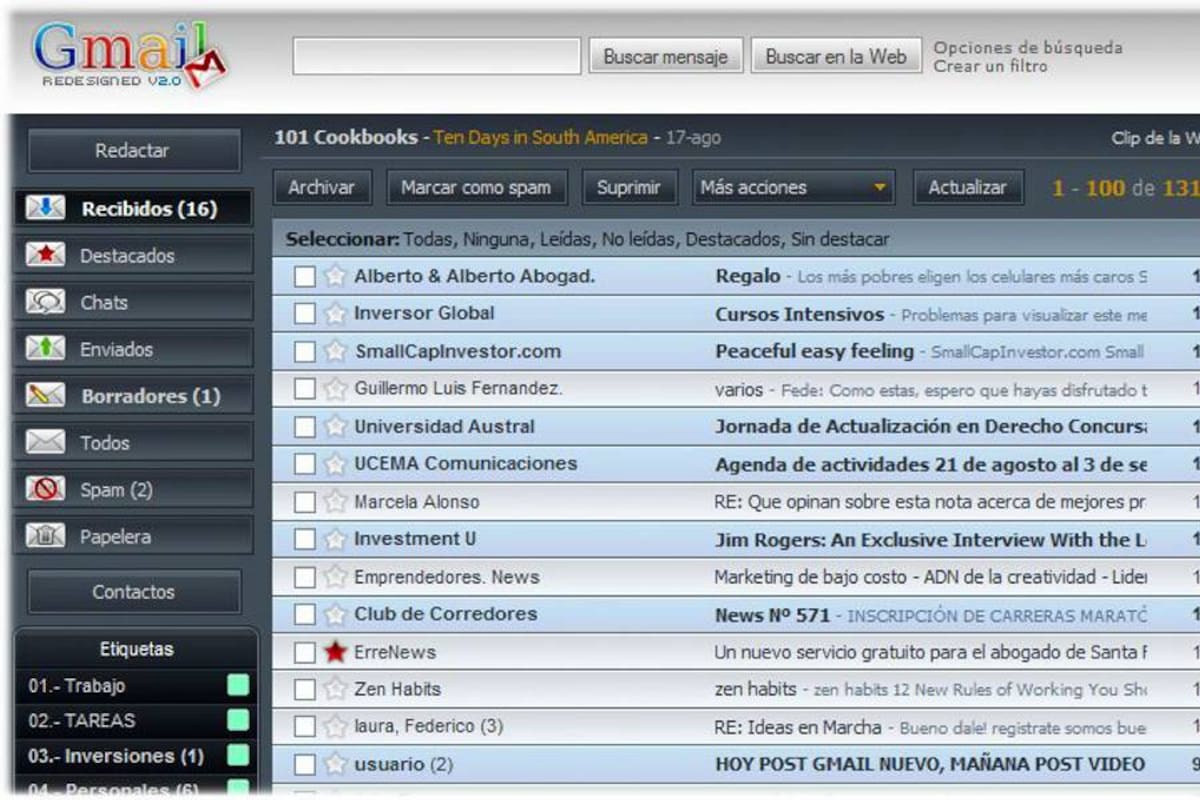Click the Crear un filtro link

click(x=990, y=66)
